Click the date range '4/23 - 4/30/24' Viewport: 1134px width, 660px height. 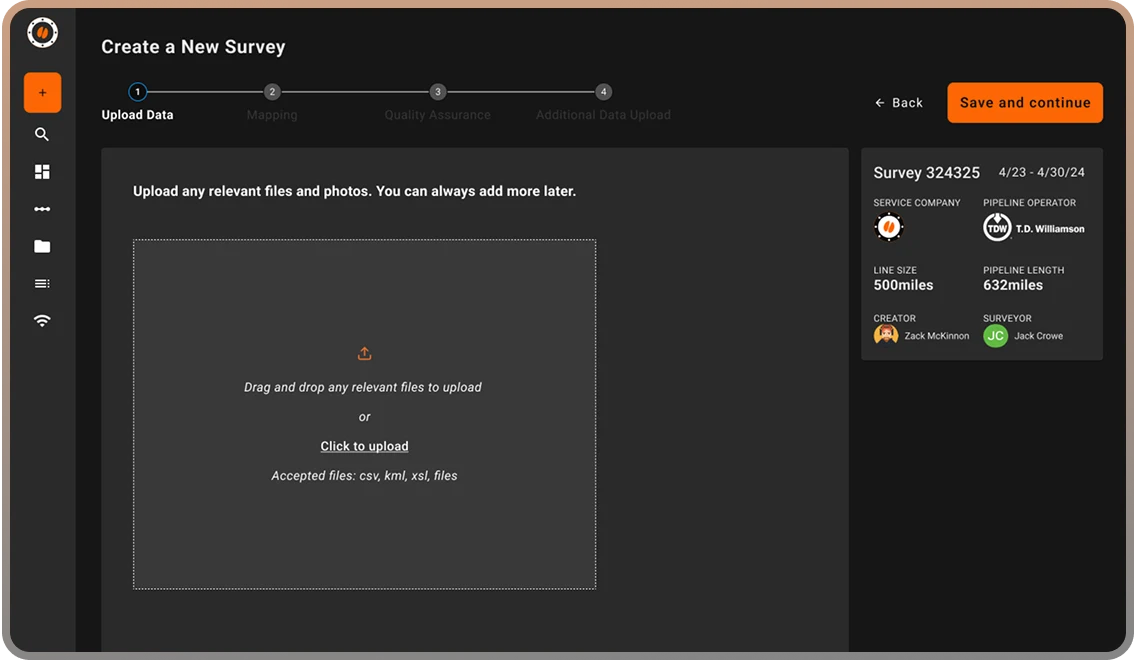1041,172
